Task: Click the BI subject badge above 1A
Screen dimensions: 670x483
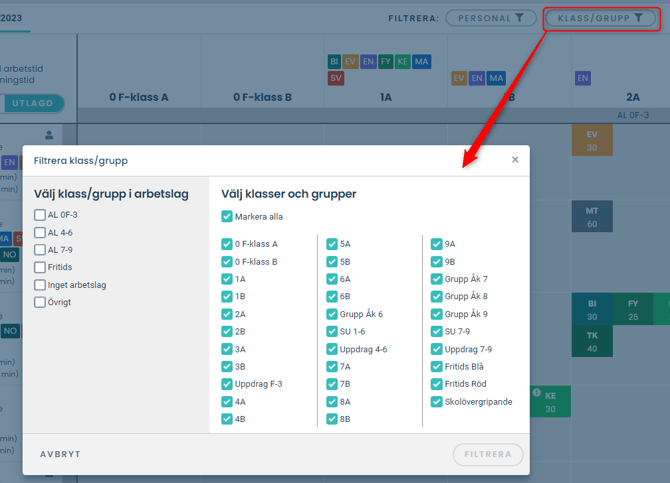Action: point(334,62)
